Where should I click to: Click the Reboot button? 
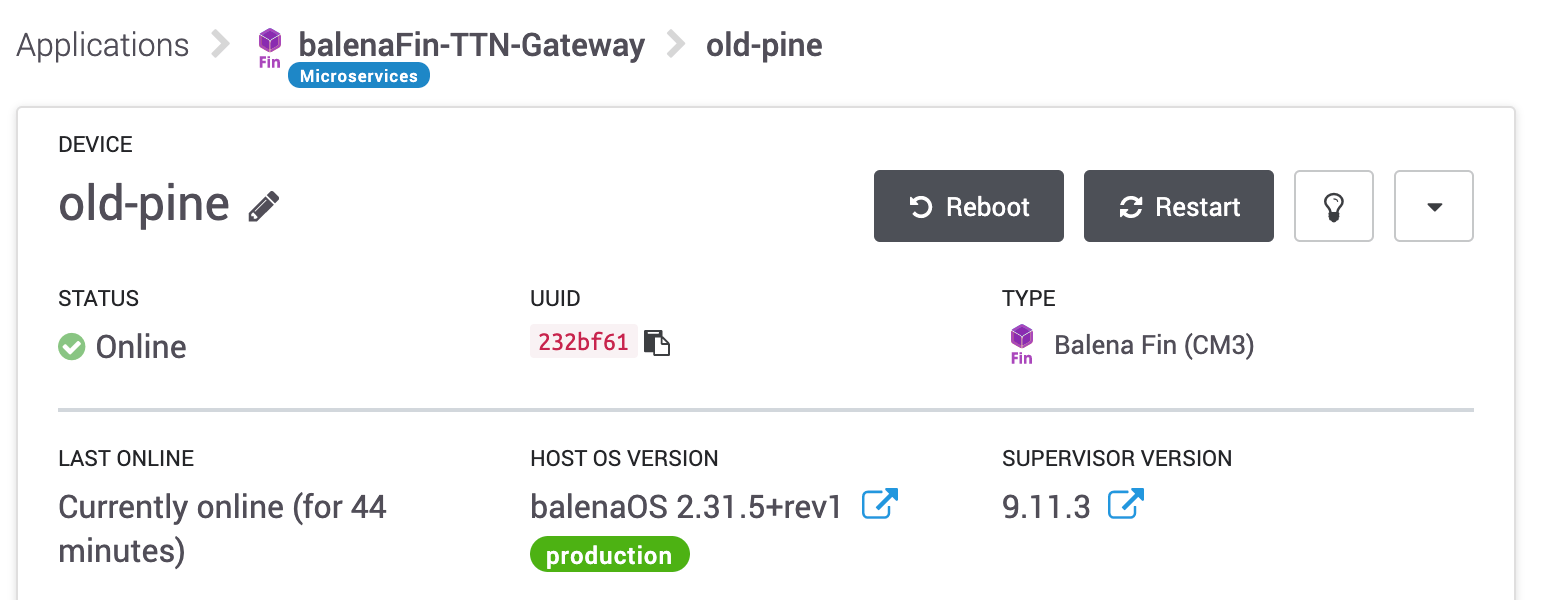[x=968, y=207]
